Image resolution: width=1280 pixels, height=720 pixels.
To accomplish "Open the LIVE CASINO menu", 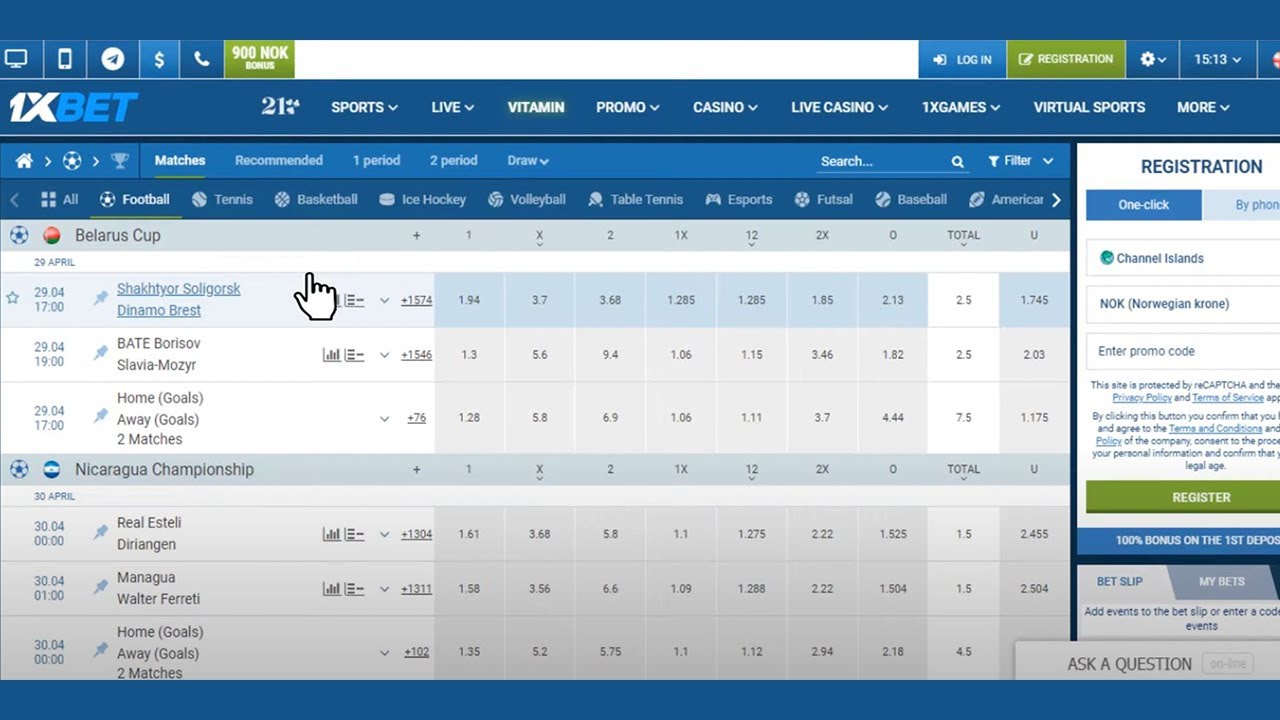I will (x=839, y=107).
